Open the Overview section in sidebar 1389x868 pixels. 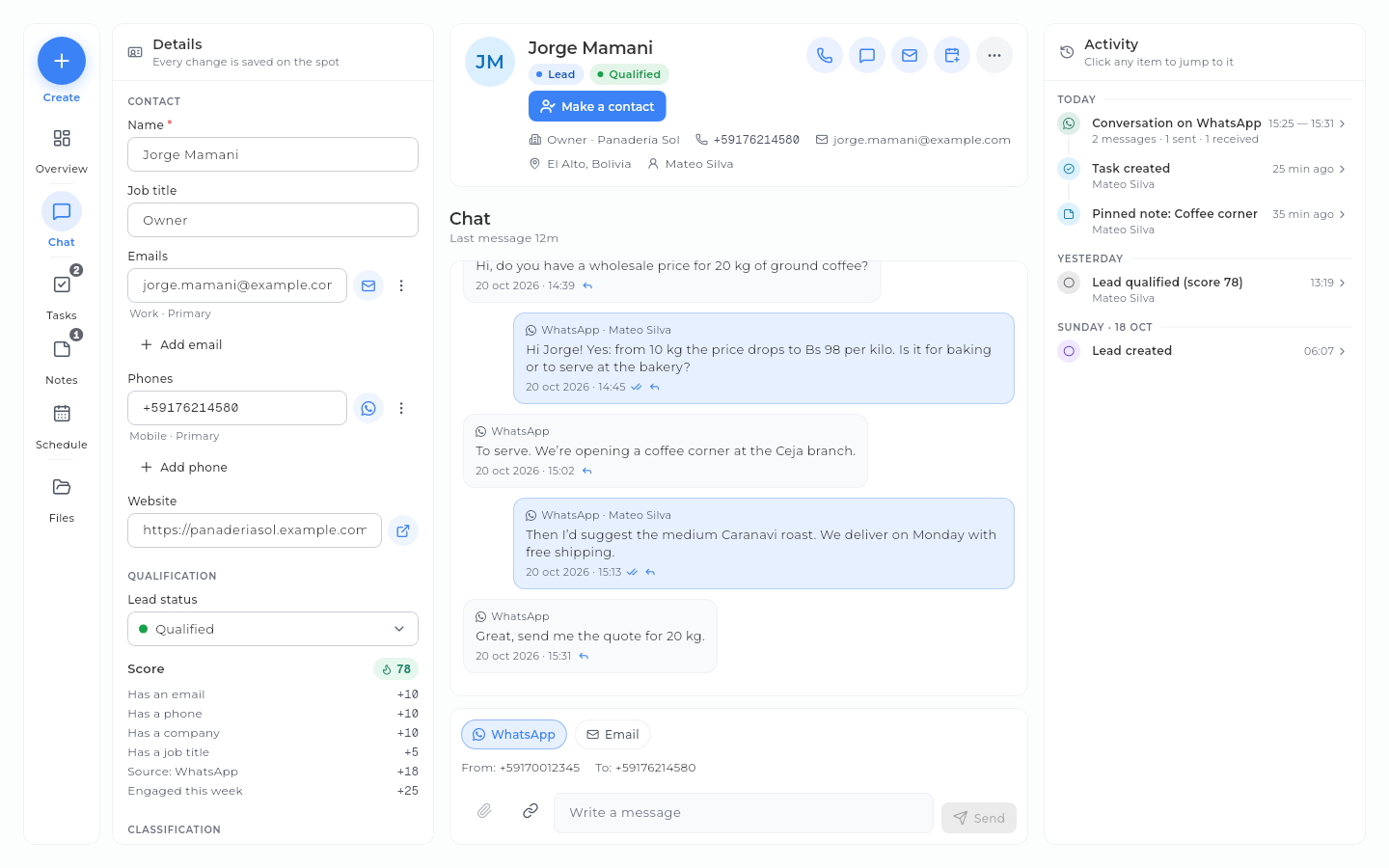(62, 150)
